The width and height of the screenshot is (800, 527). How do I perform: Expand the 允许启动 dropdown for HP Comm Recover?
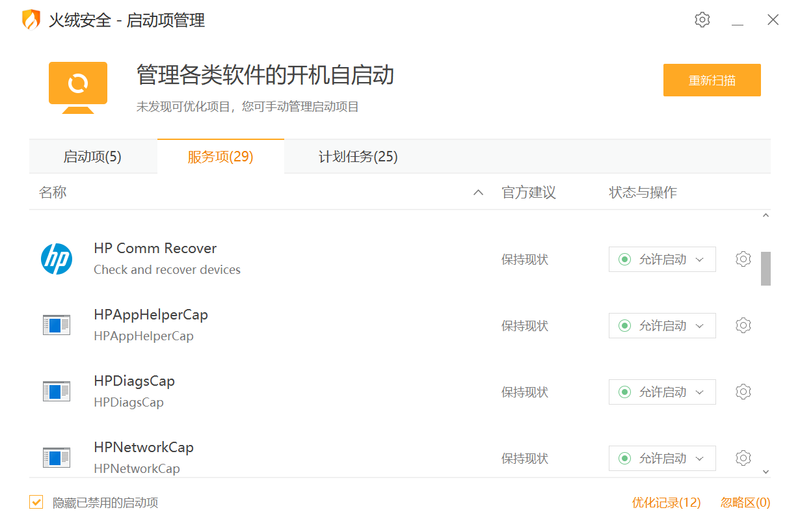(662, 259)
